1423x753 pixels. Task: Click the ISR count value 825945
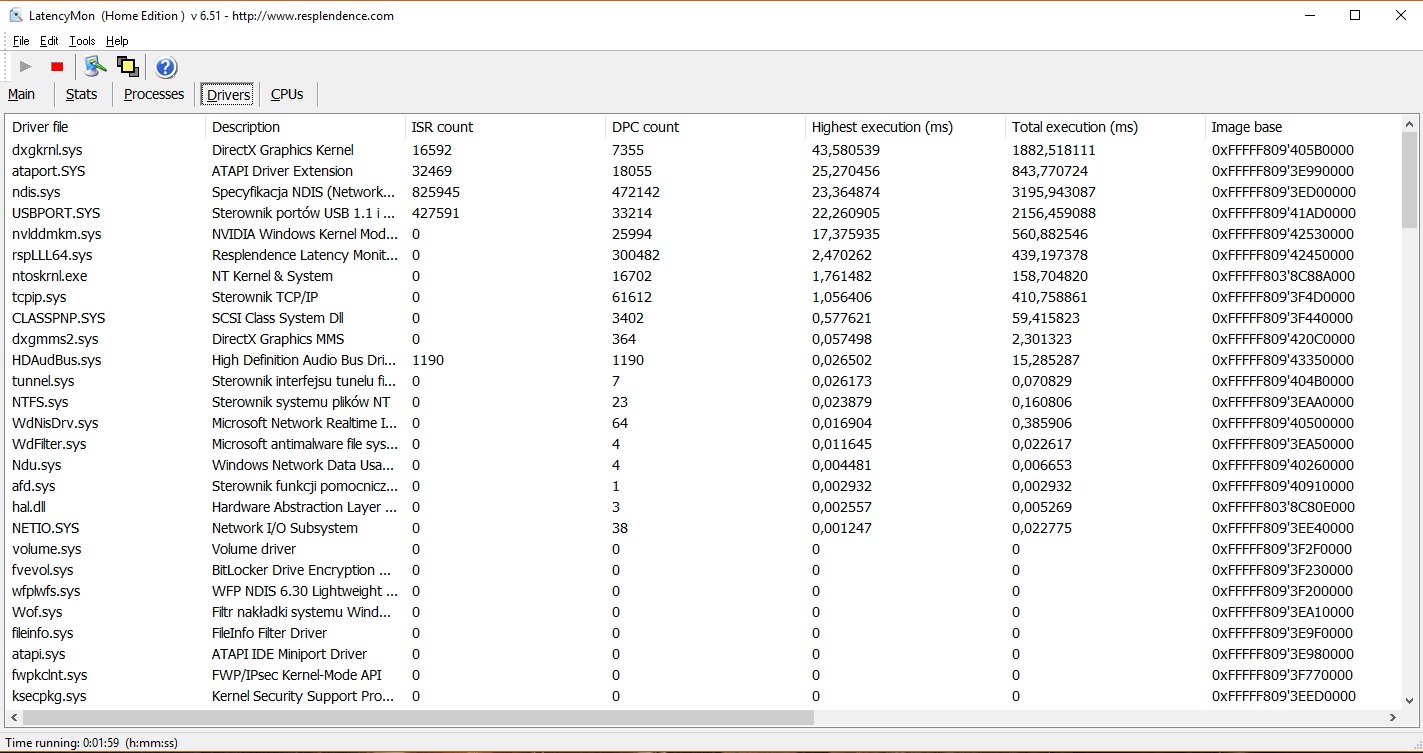[x=436, y=192]
